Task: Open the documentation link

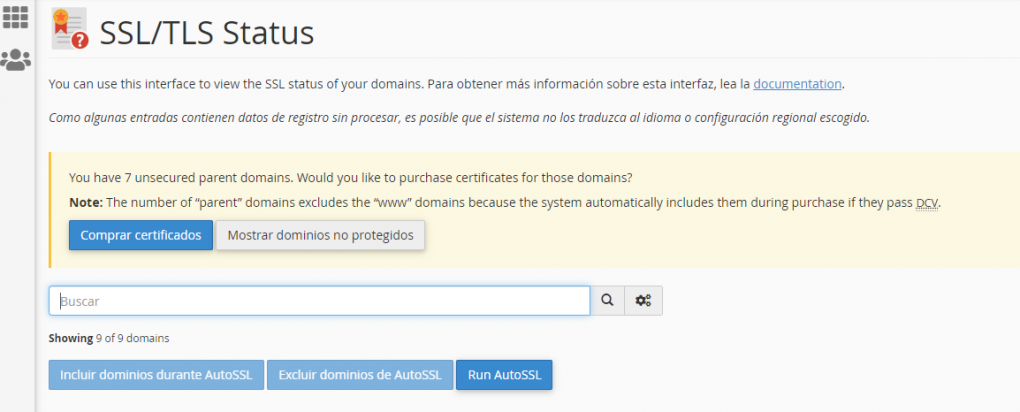Action: pyautogui.click(x=798, y=84)
